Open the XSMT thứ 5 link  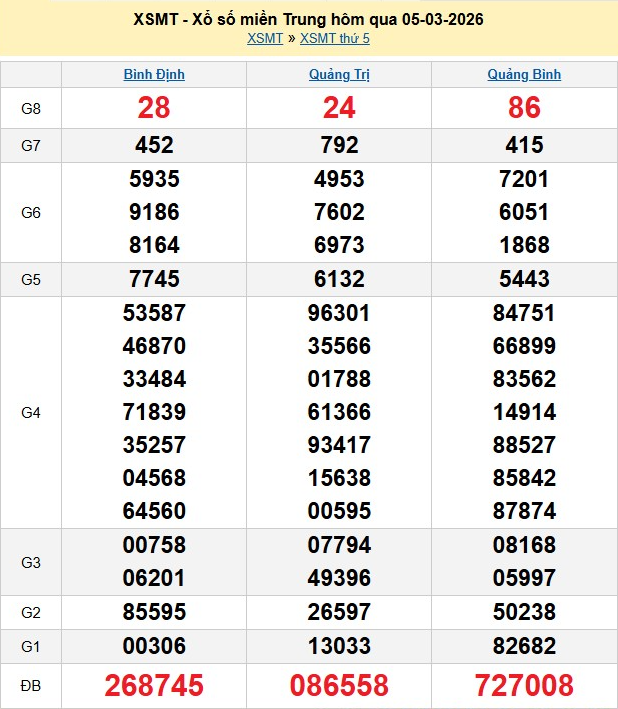coord(335,38)
